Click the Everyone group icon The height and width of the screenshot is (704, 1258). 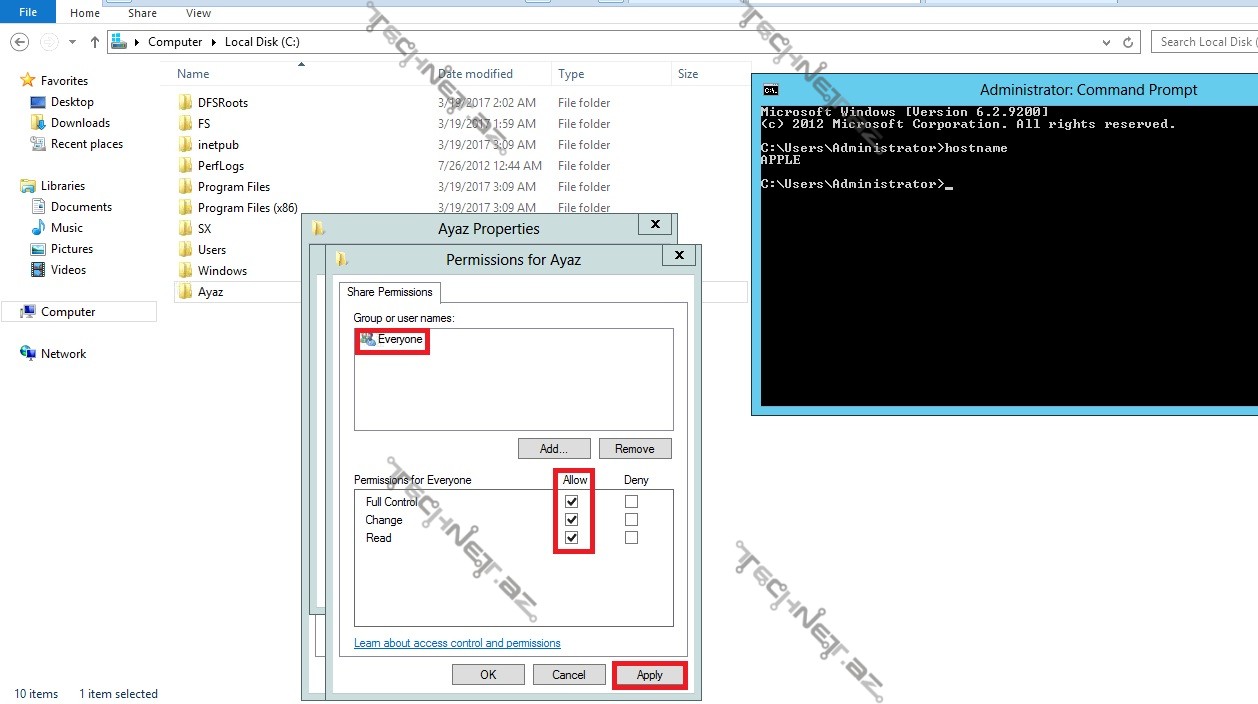point(368,340)
